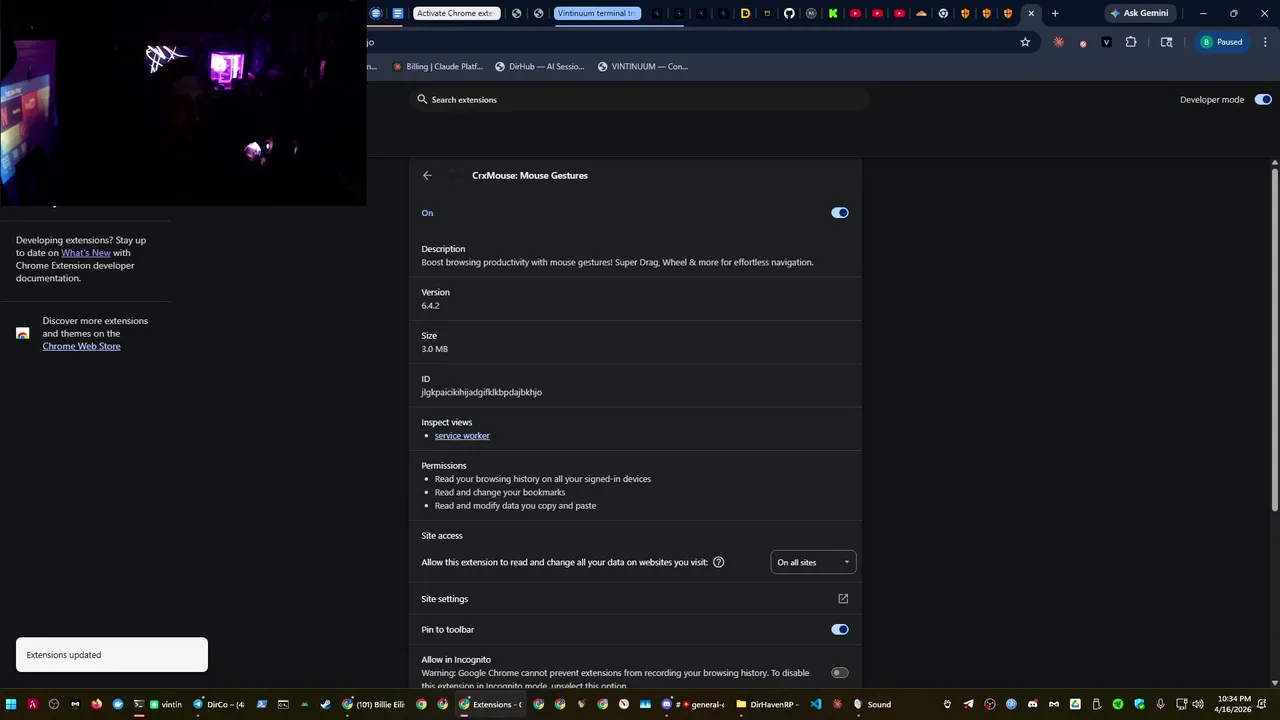The image size is (1280, 720).
Task: Open the general Discord taskbar window
Action: [x=693, y=704]
